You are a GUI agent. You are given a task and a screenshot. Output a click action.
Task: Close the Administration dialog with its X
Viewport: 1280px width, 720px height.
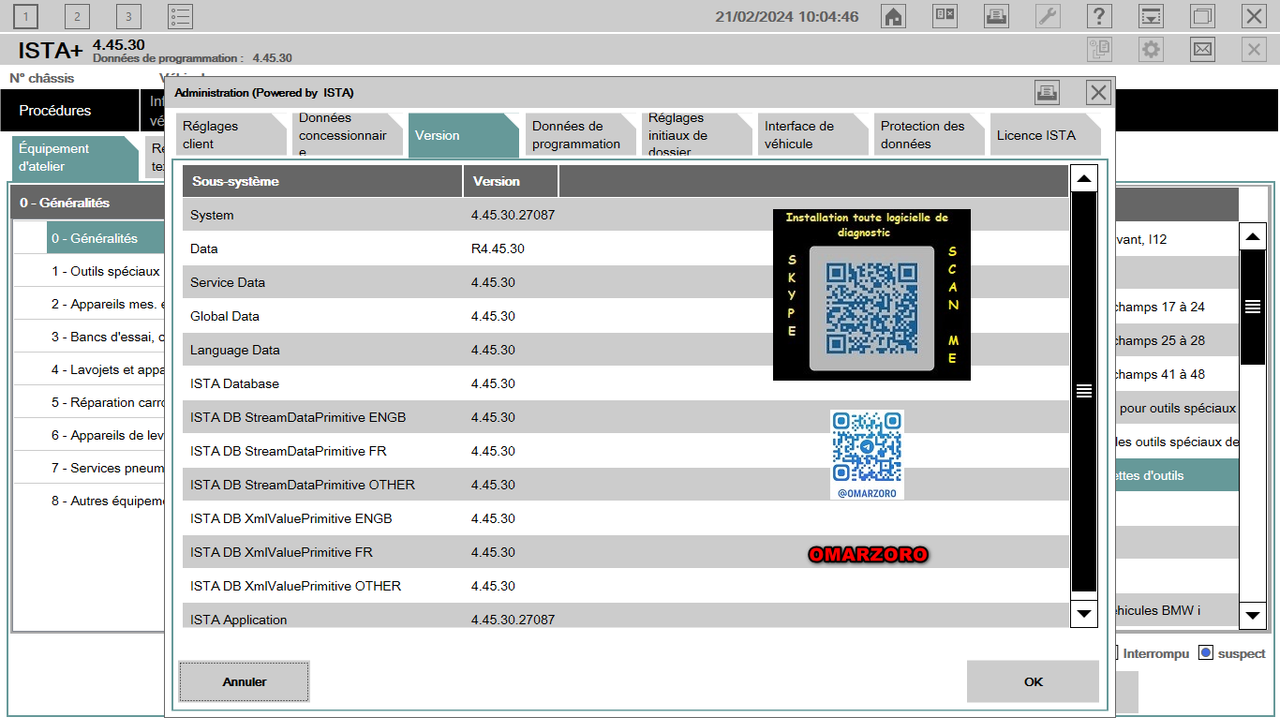(x=1099, y=93)
